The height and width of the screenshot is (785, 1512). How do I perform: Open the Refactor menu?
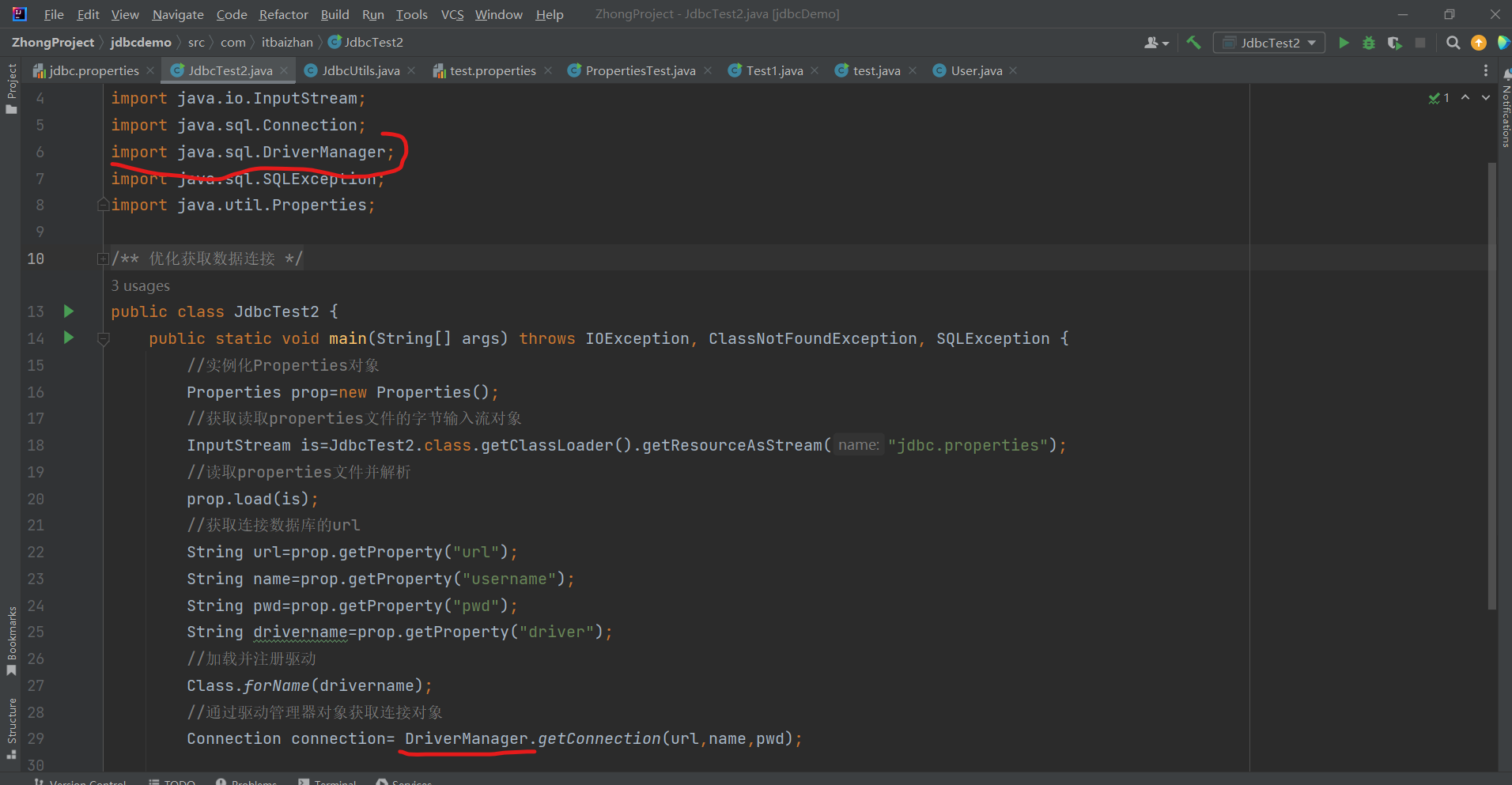pos(283,14)
